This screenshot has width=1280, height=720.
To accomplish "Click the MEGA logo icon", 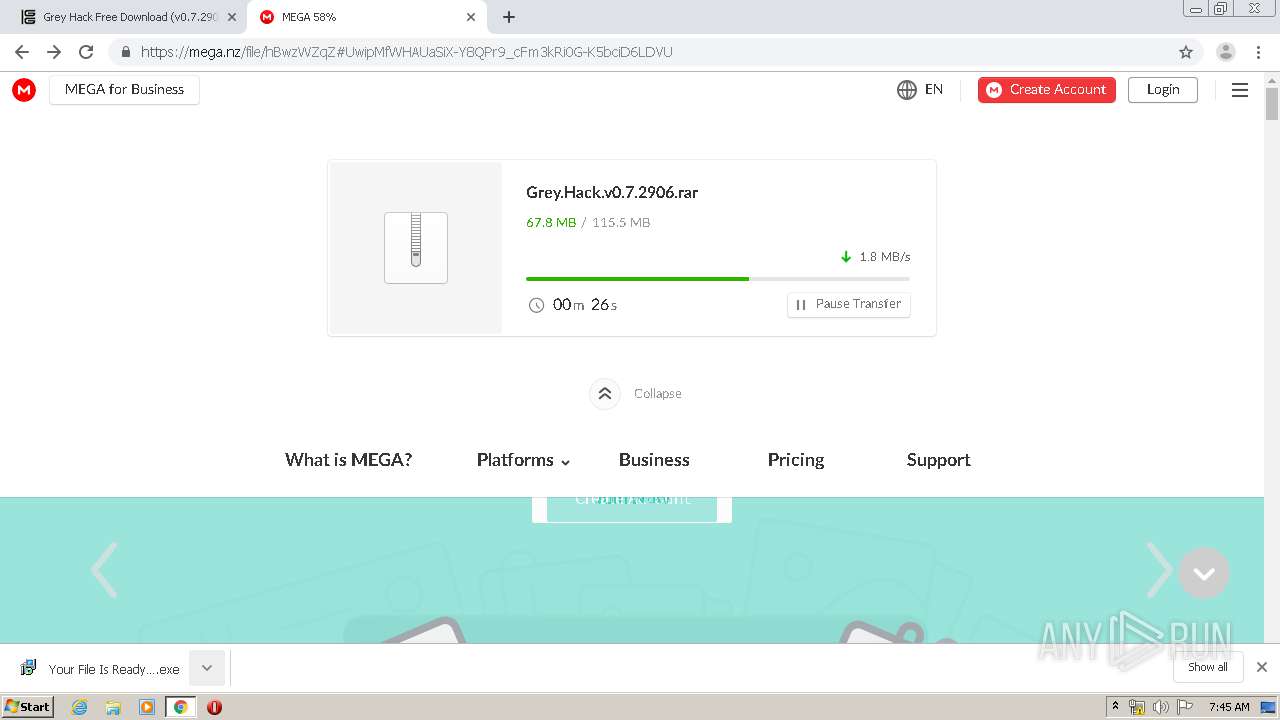I will 24,90.
